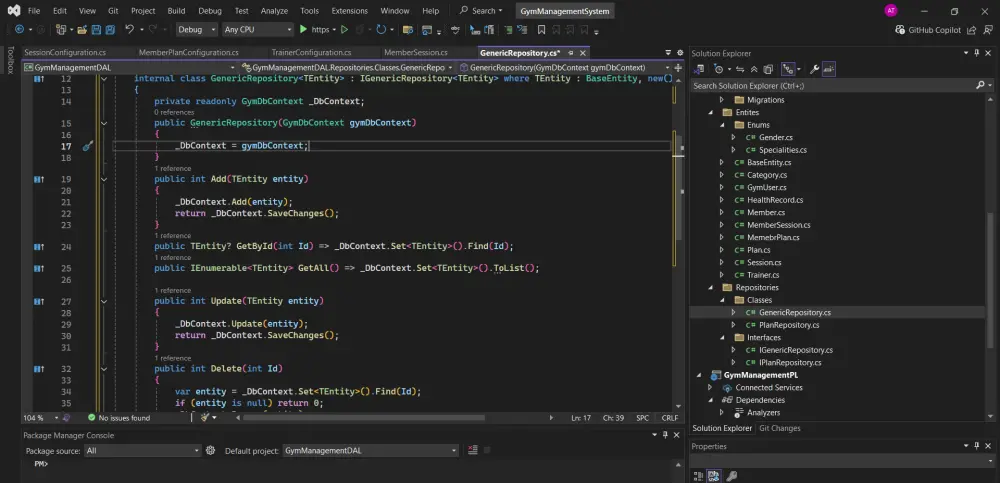Open the Package source dropdown
The height and width of the screenshot is (483, 1000).
pos(142,450)
